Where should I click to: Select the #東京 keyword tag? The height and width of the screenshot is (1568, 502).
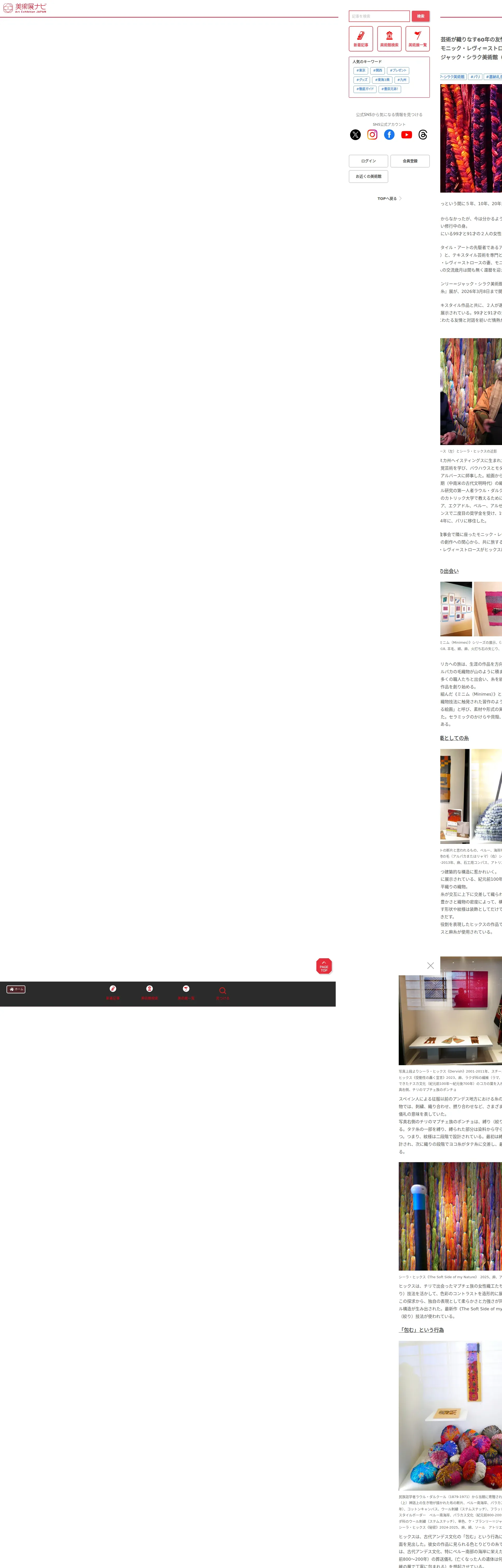click(361, 71)
